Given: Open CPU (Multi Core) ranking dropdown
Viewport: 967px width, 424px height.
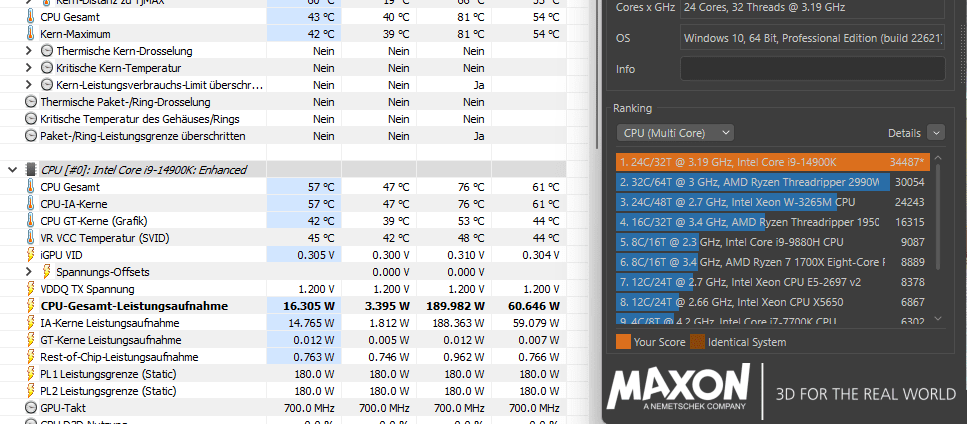Looking at the screenshot, I should tap(675, 132).
